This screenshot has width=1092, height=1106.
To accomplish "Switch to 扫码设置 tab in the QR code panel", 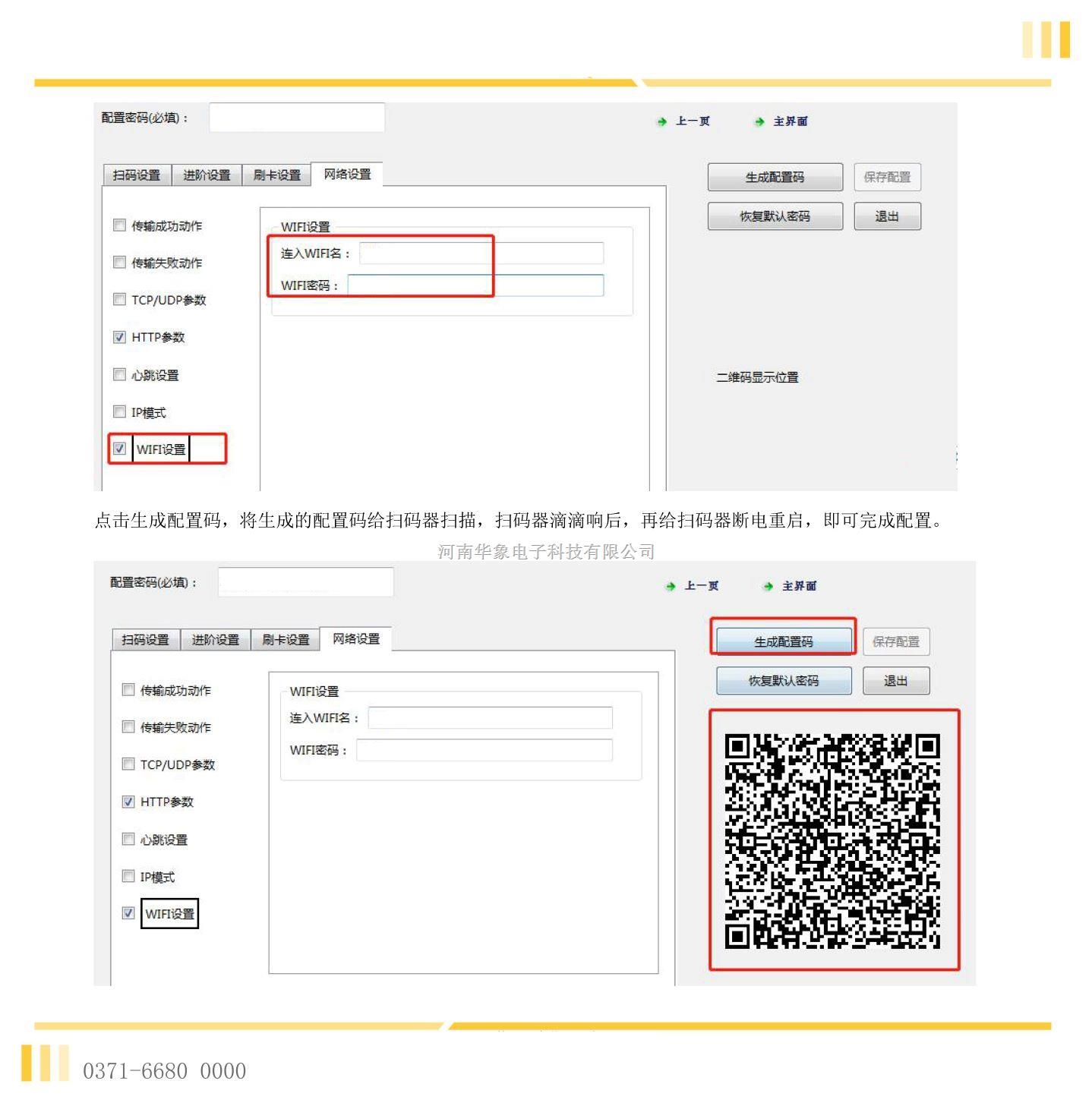I will coord(145,640).
